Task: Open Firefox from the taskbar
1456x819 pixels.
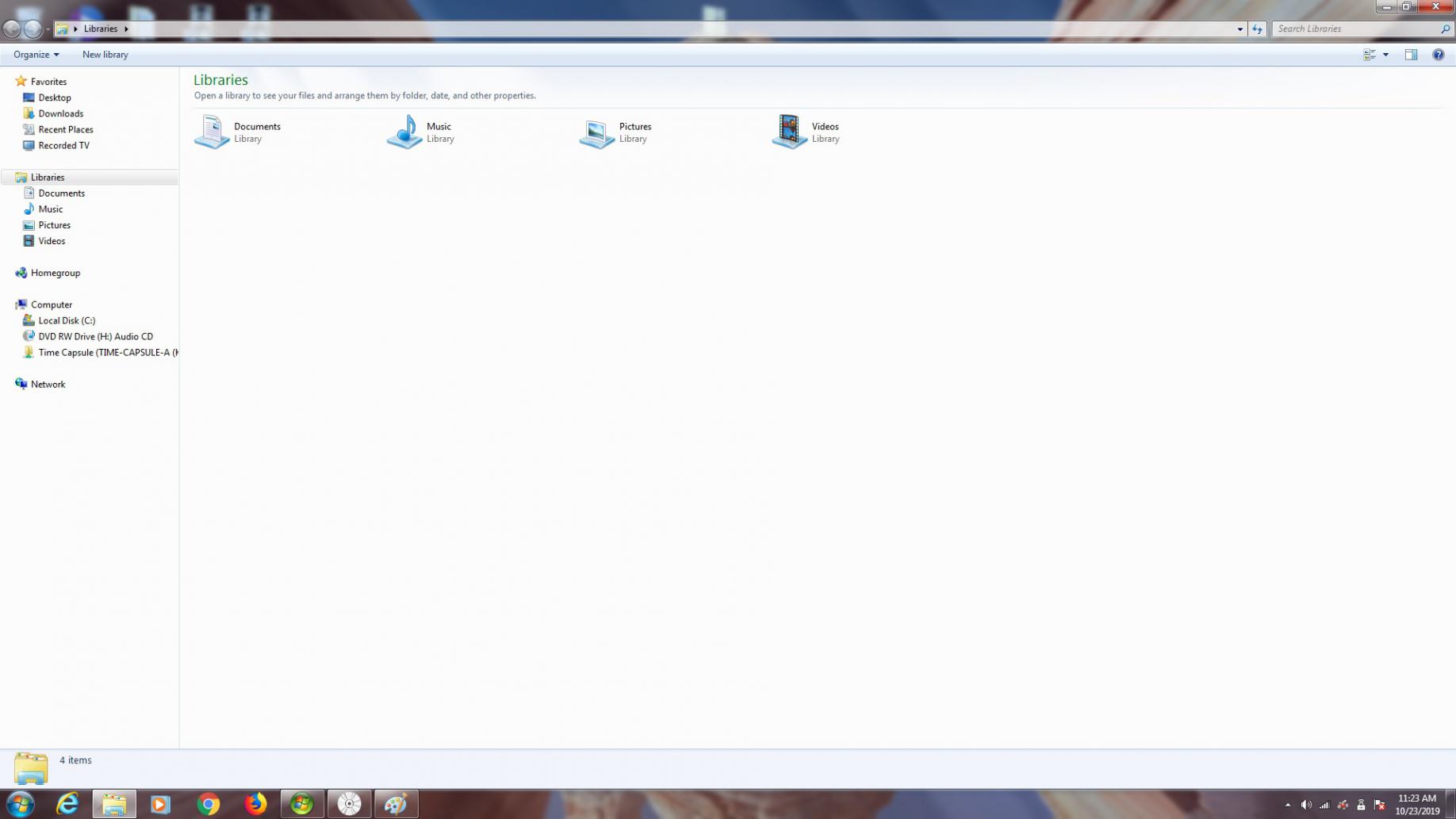Action: tap(255, 804)
